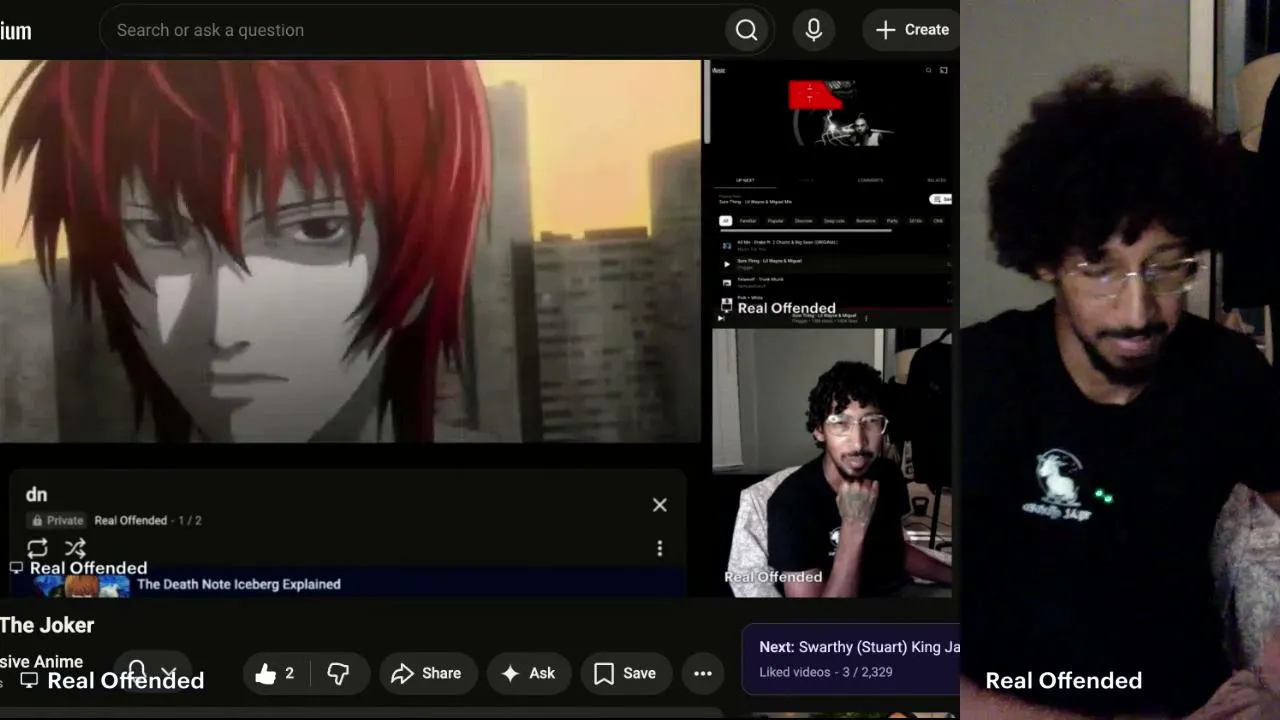Screen dimensions: 1280x720
Task: Open the "Next: Swarthy (Stuart) King" card
Action: 851,658
